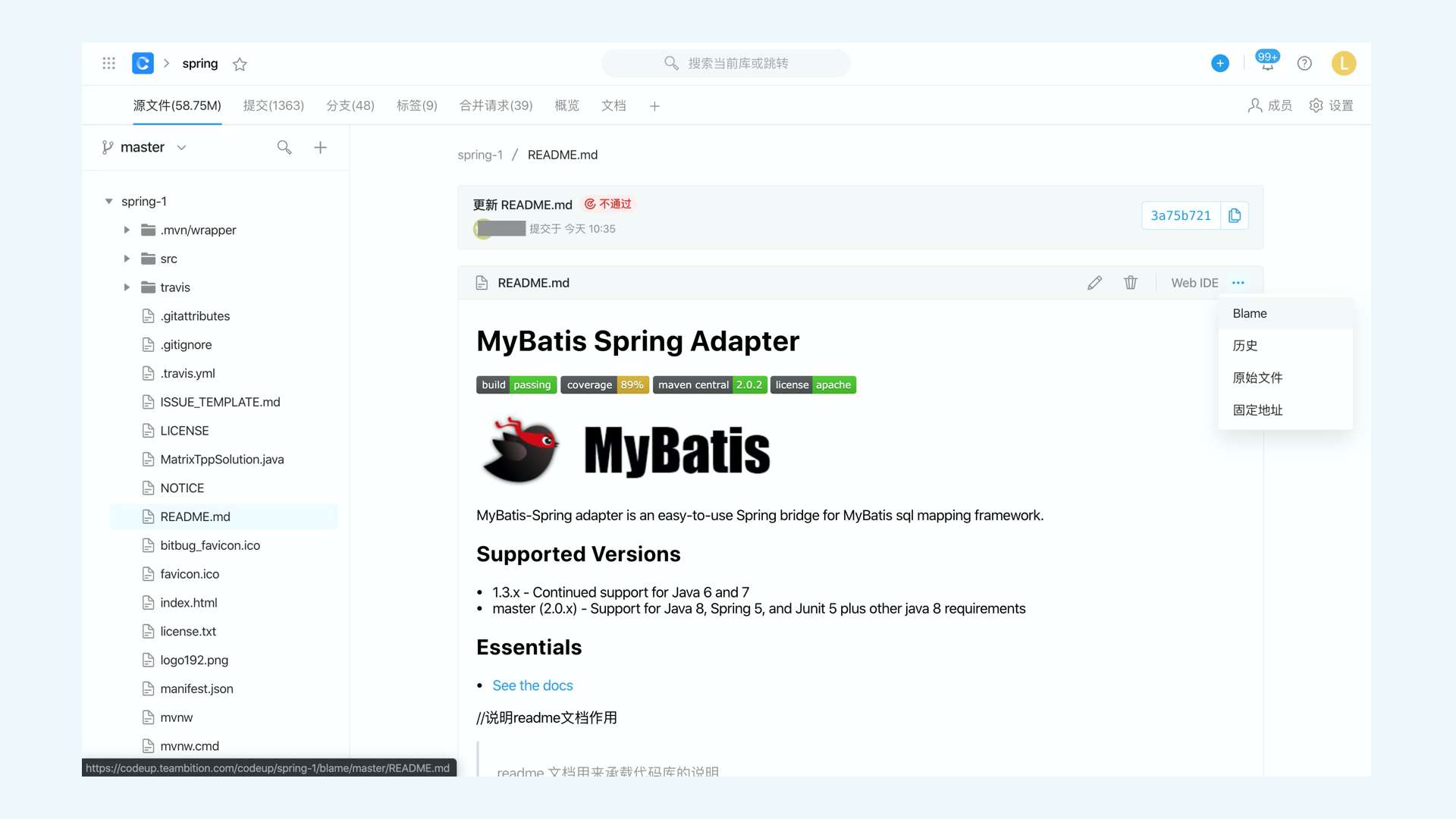Click the .mvn/wrapper folder icon
The width and height of the screenshot is (1456, 819).
pyautogui.click(x=149, y=230)
